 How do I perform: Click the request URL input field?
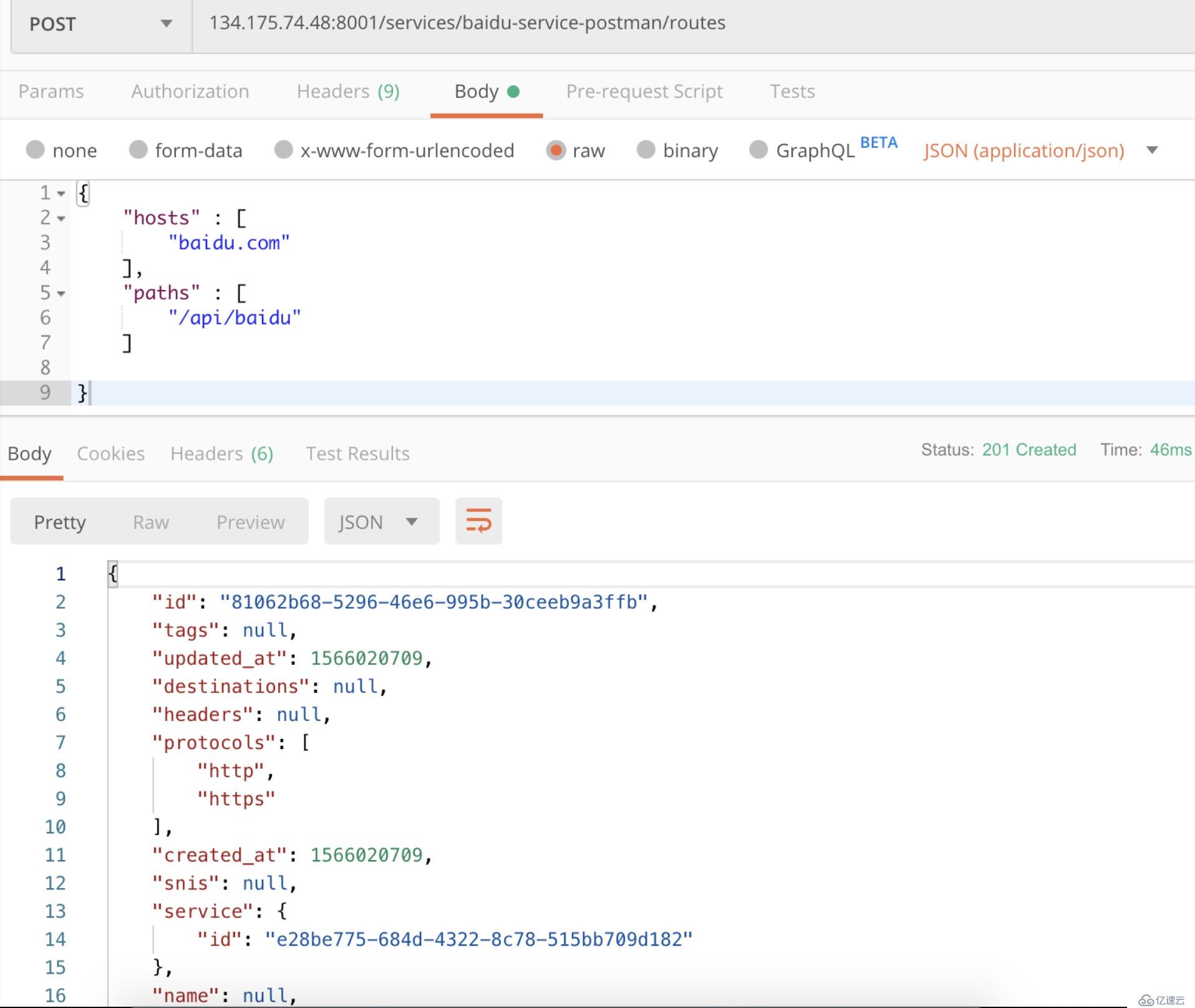(694, 24)
